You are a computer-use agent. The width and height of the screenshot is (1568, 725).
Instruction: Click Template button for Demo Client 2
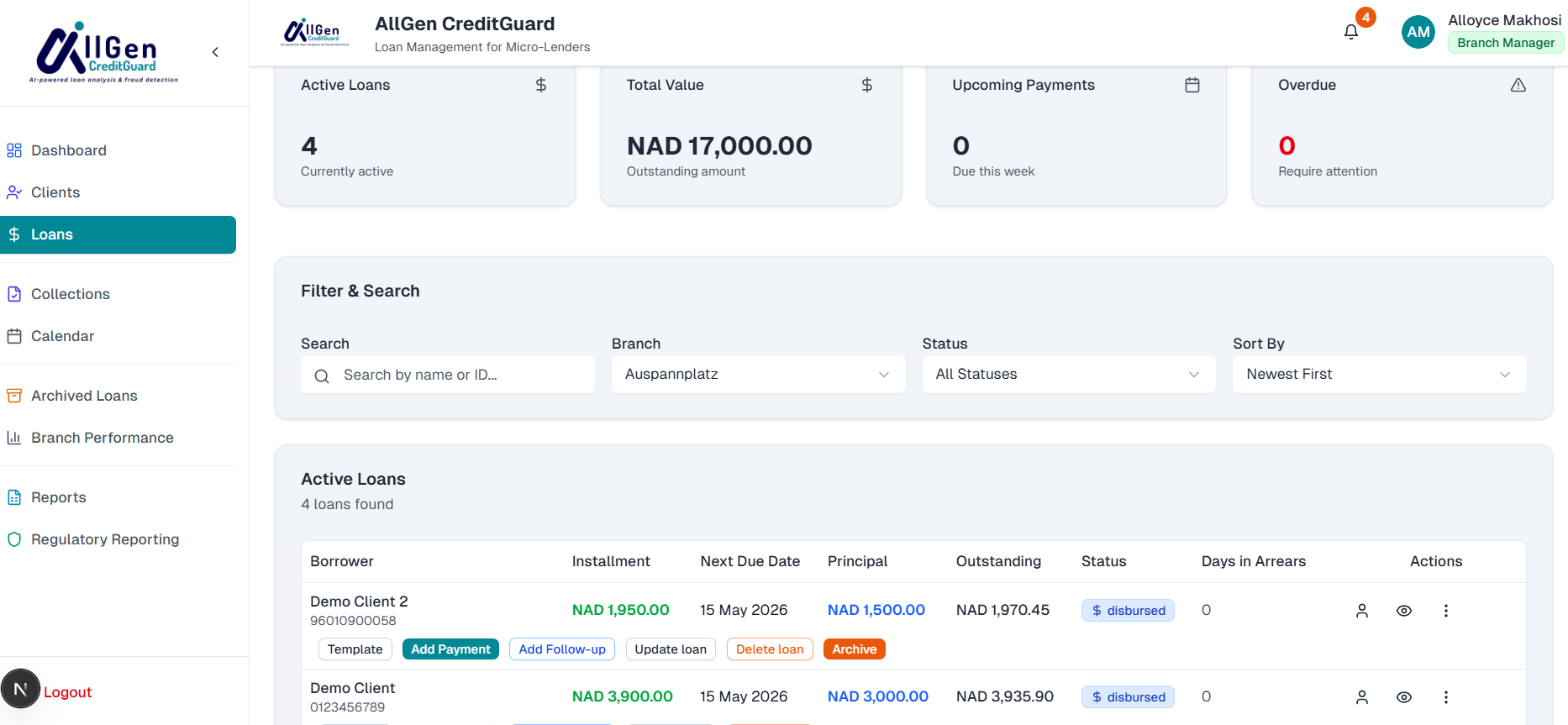point(355,649)
